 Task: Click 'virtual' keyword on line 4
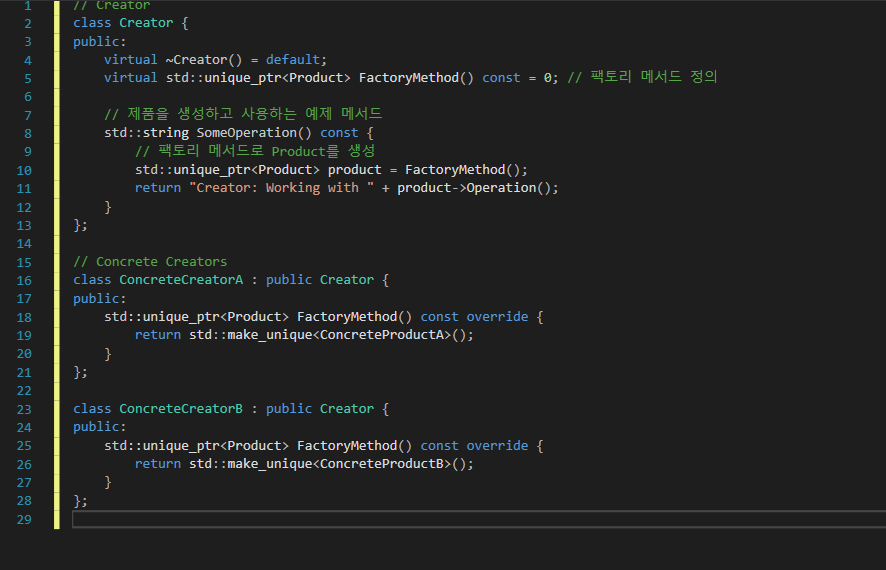click(131, 60)
